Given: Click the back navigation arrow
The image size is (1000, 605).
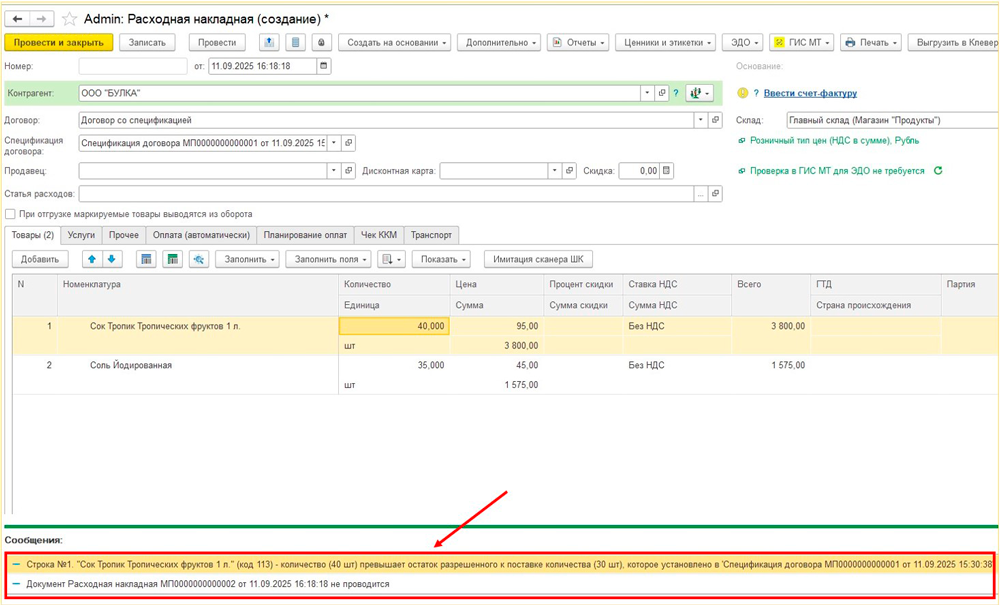Looking at the screenshot, I should pos(18,18).
